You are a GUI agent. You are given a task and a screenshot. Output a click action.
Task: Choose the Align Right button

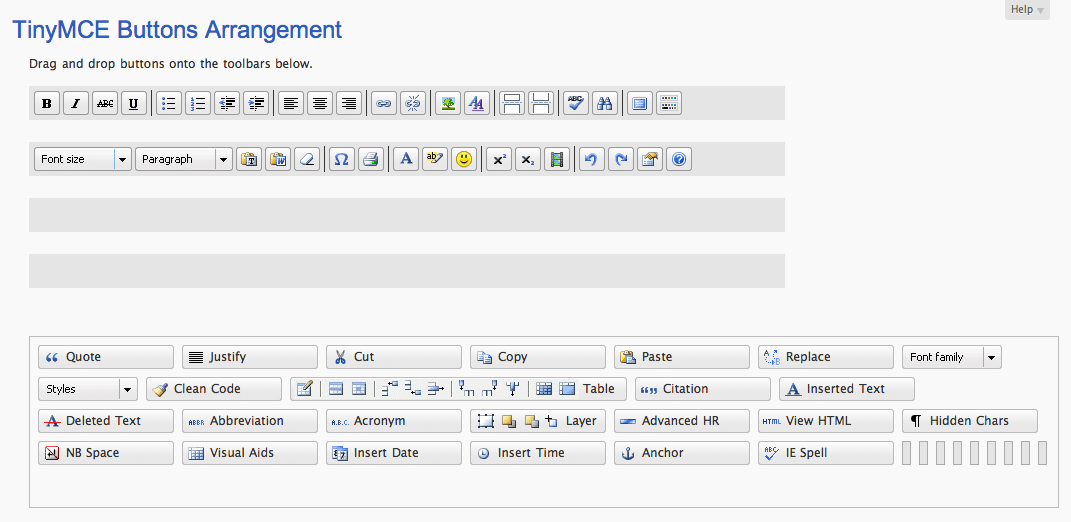tap(349, 103)
